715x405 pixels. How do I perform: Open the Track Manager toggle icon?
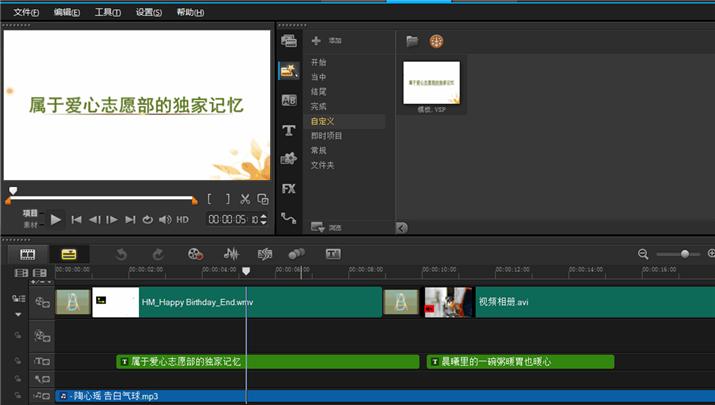19,299
